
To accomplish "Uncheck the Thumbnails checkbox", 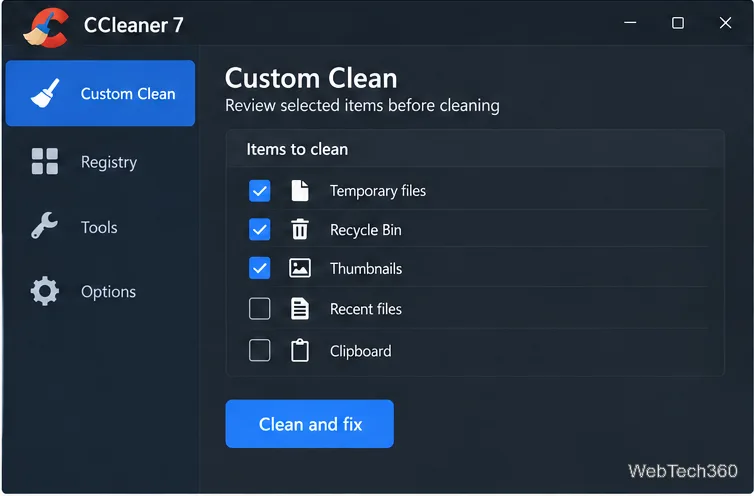I will coord(260,268).
